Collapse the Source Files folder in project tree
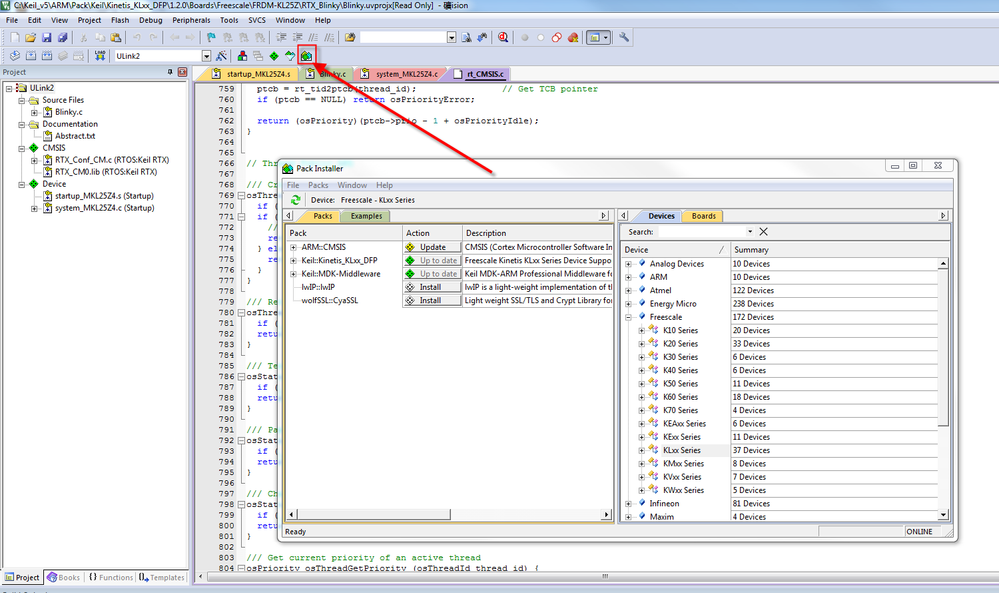This screenshot has width=999, height=593. coord(22,101)
